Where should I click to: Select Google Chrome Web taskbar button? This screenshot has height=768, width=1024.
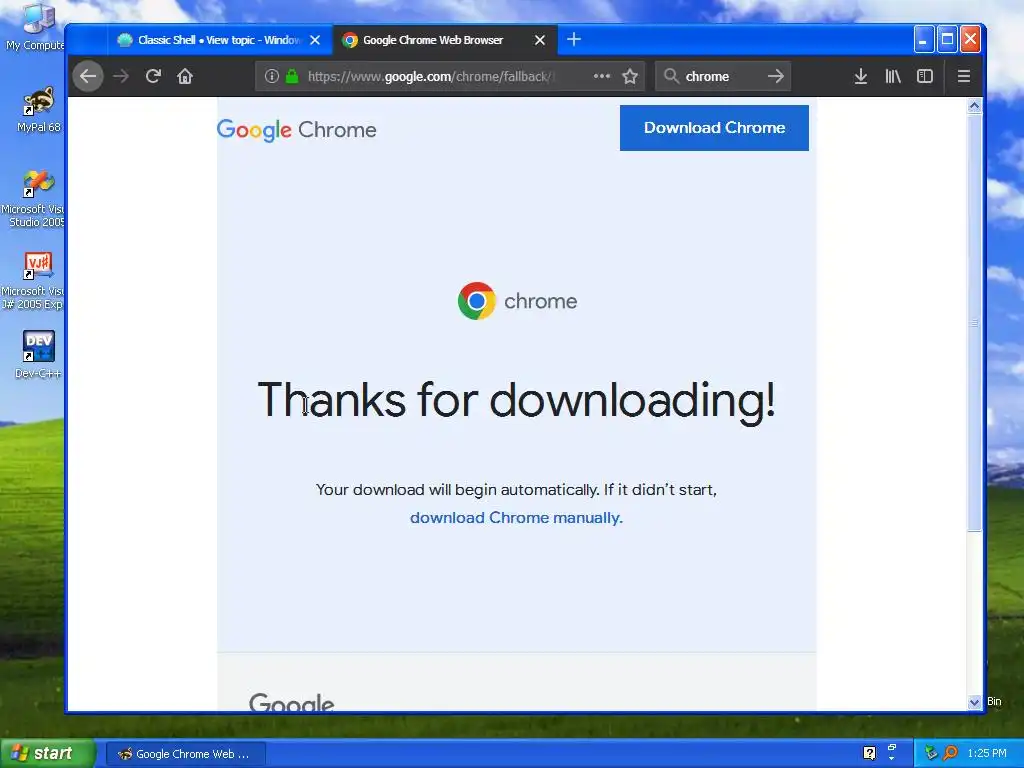pos(186,754)
